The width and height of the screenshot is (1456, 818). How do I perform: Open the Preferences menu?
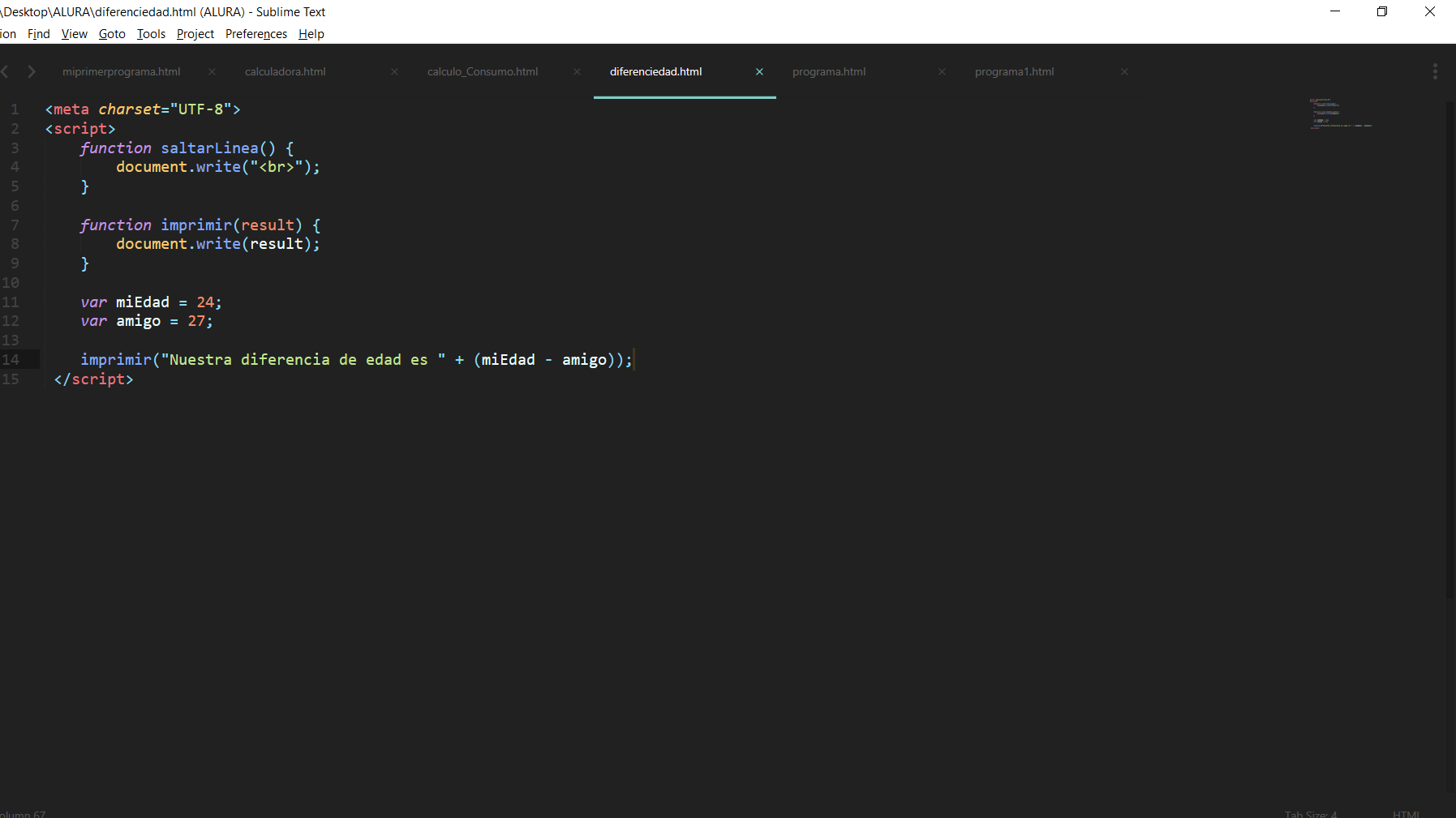[256, 34]
